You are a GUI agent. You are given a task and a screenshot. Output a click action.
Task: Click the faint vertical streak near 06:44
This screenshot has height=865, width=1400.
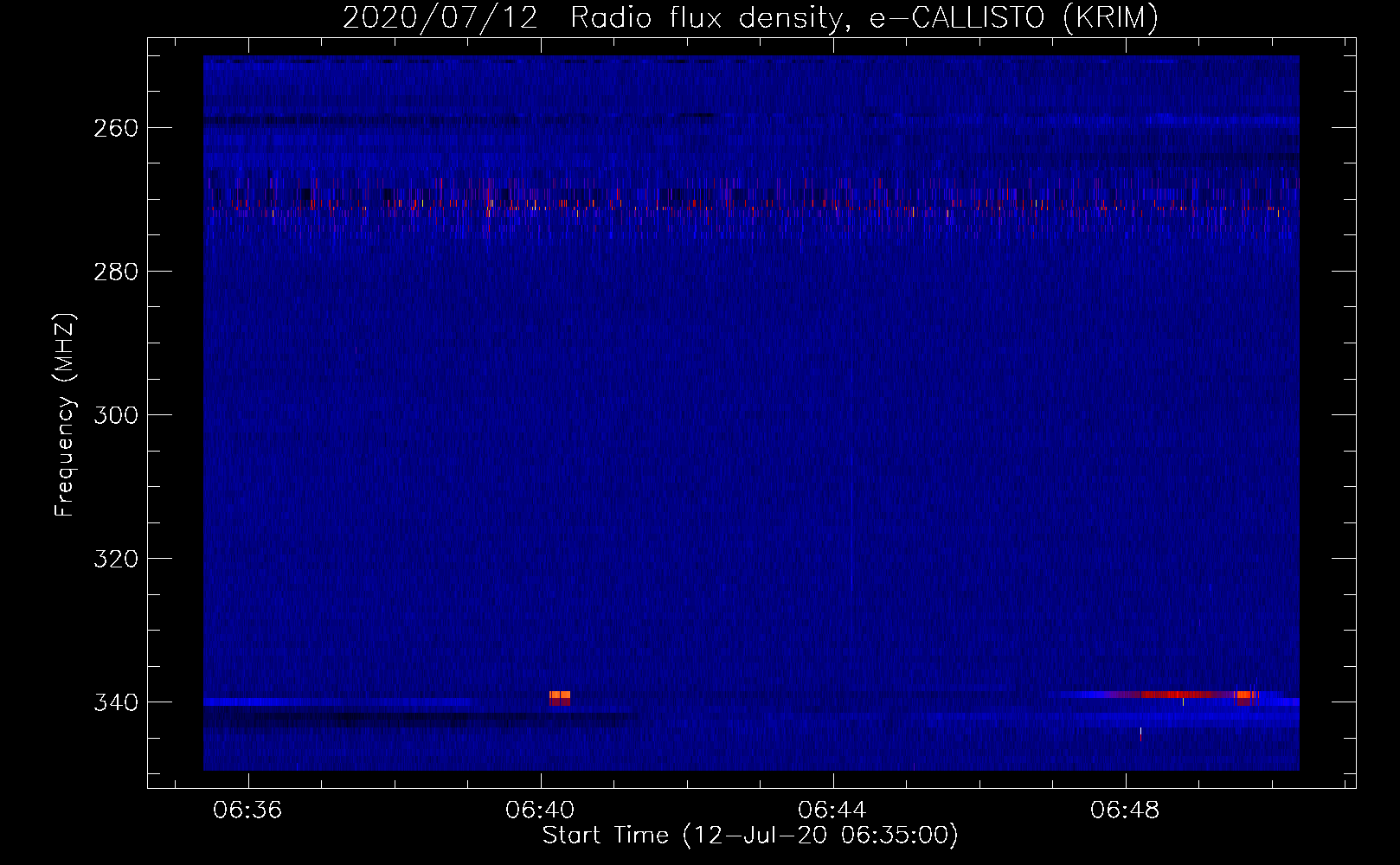point(851,519)
